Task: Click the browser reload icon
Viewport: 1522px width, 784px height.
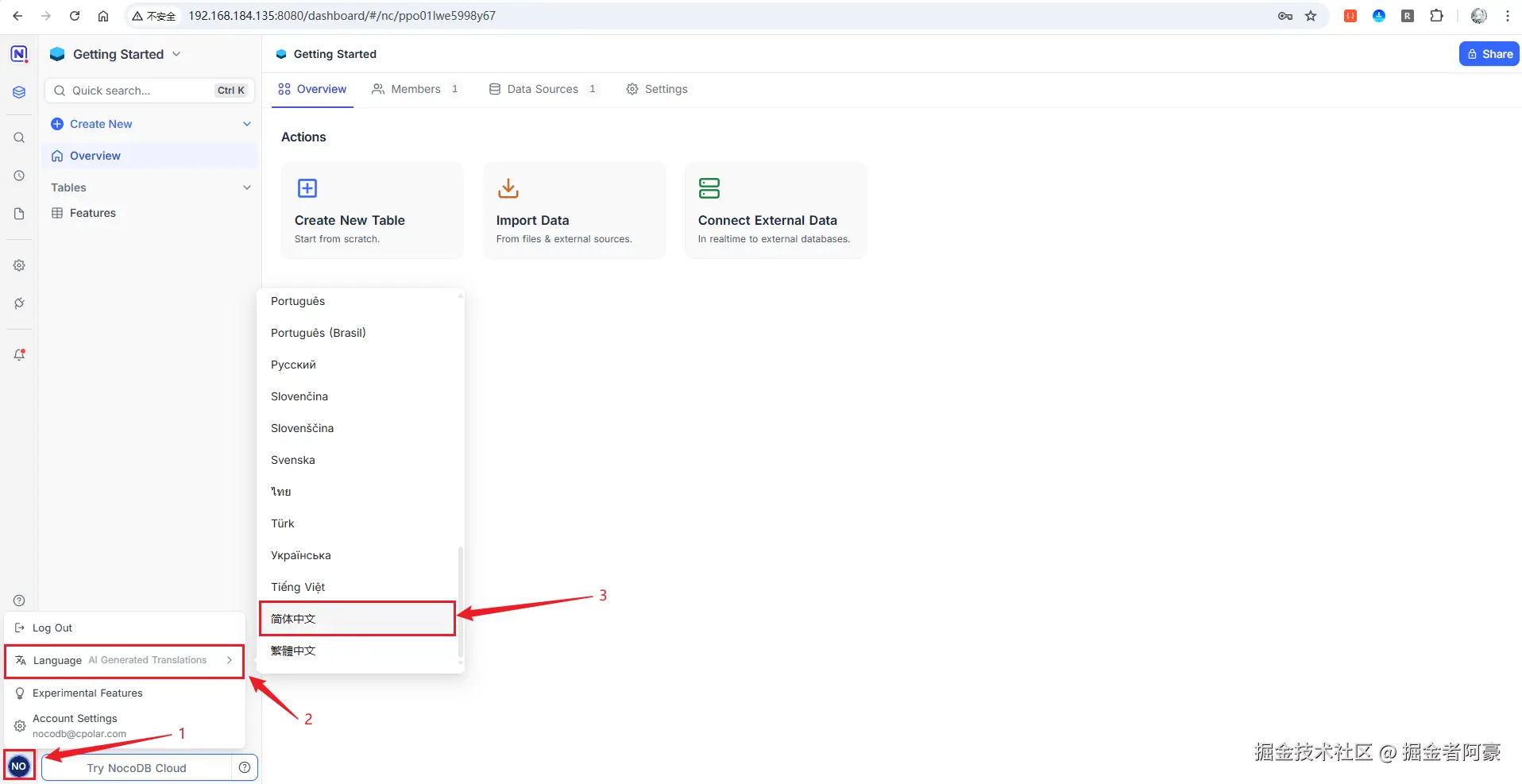Action: coord(75,16)
